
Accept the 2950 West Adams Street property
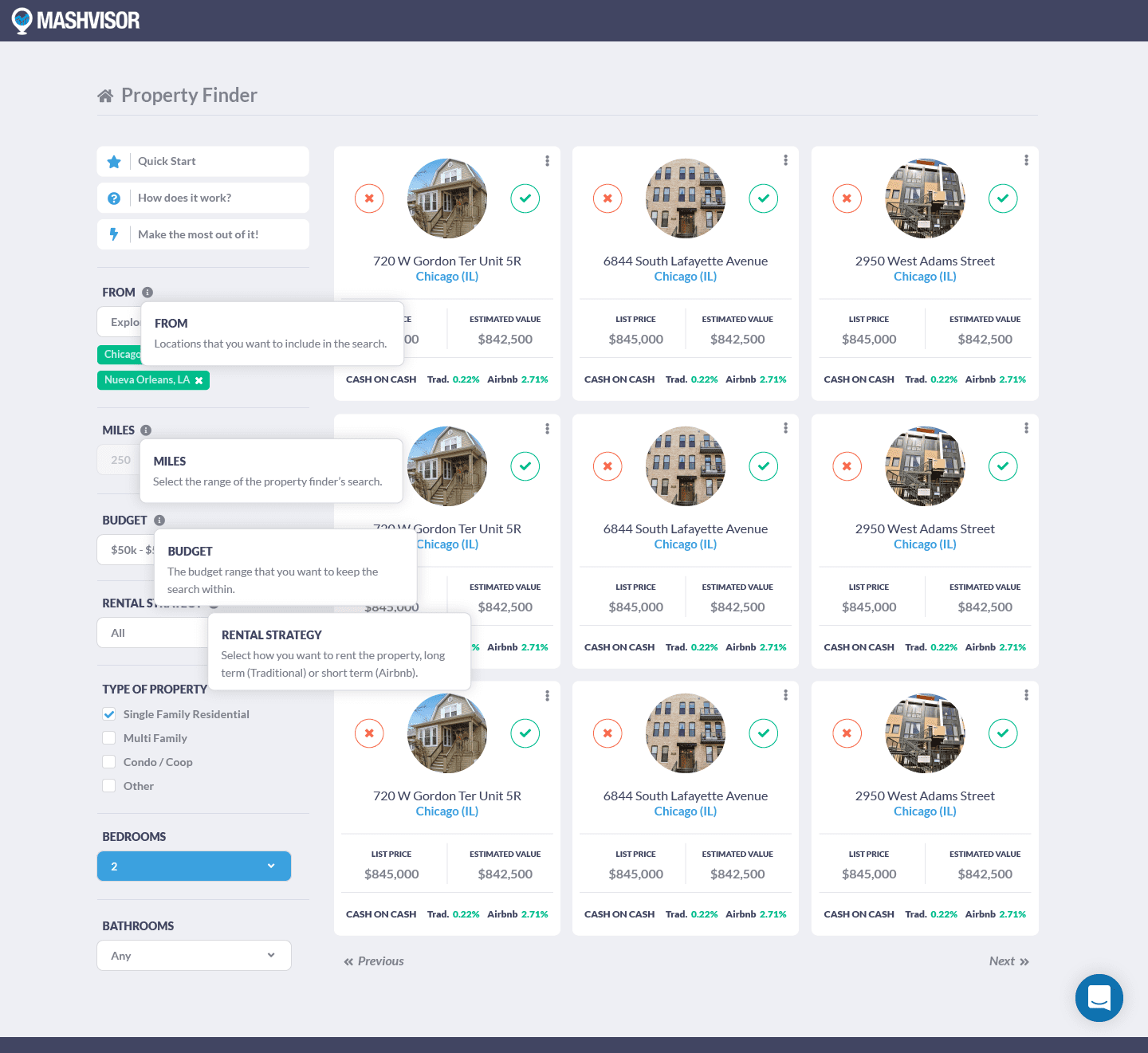click(1003, 198)
